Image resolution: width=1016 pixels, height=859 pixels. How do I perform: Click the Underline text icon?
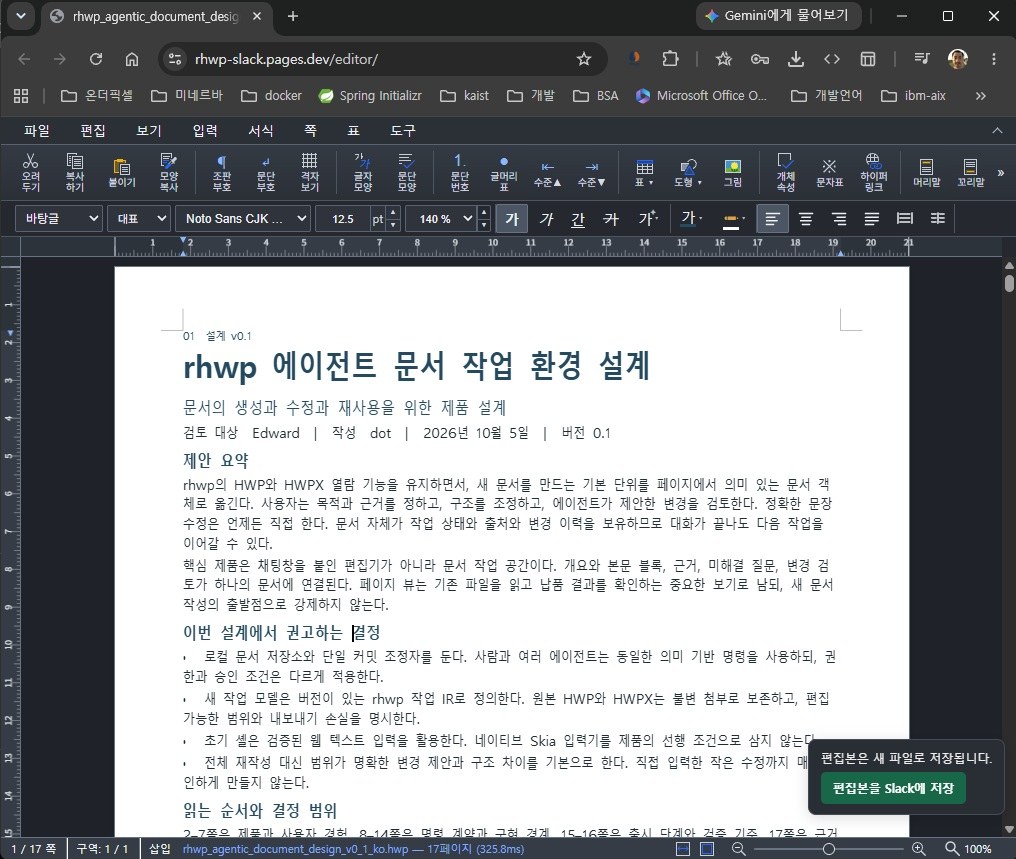(578, 219)
